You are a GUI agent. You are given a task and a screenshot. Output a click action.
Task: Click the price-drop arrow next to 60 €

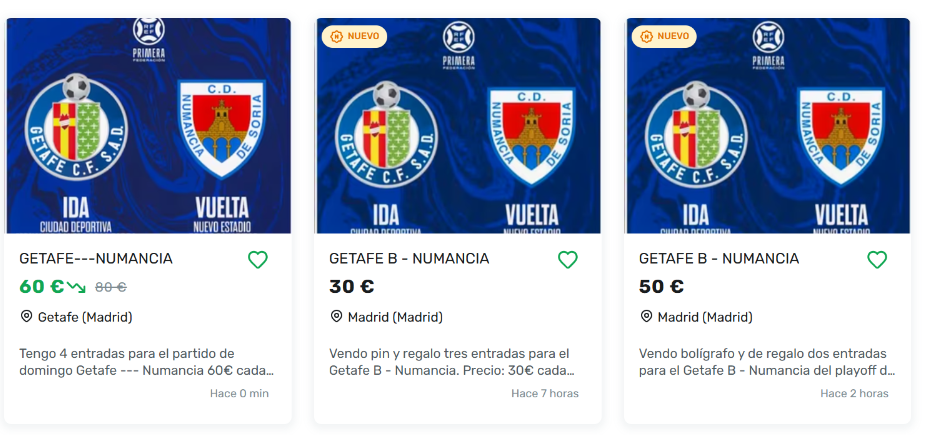77,288
